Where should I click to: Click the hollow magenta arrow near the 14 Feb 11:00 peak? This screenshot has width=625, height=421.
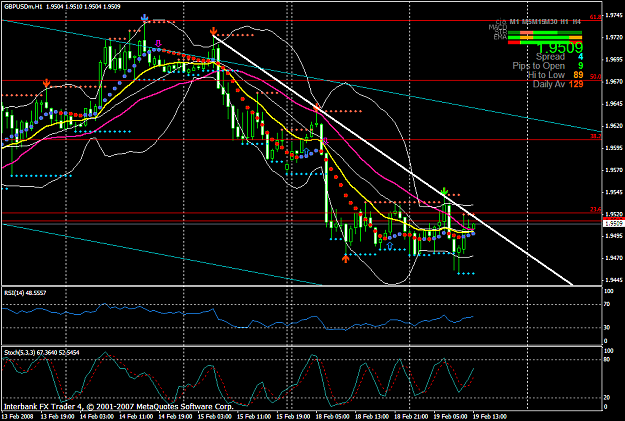pyautogui.click(x=158, y=43)
